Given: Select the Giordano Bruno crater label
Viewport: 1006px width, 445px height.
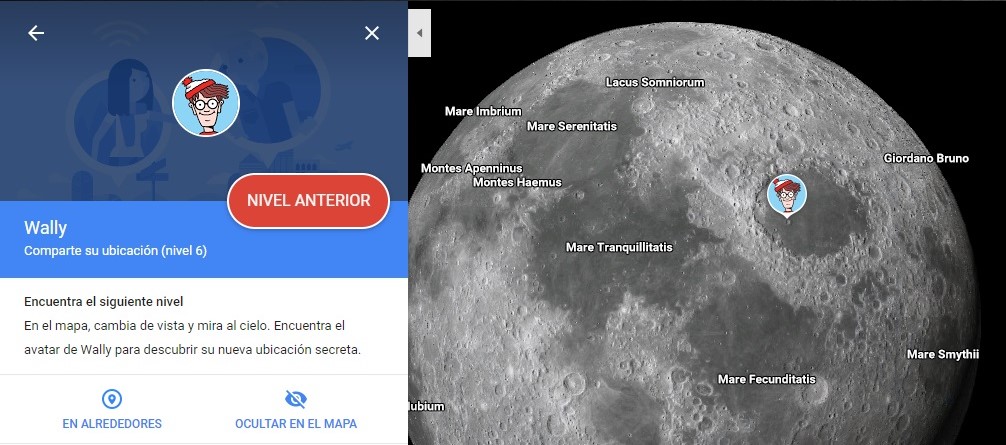Looking at the screenshot, I should [926, 158].
